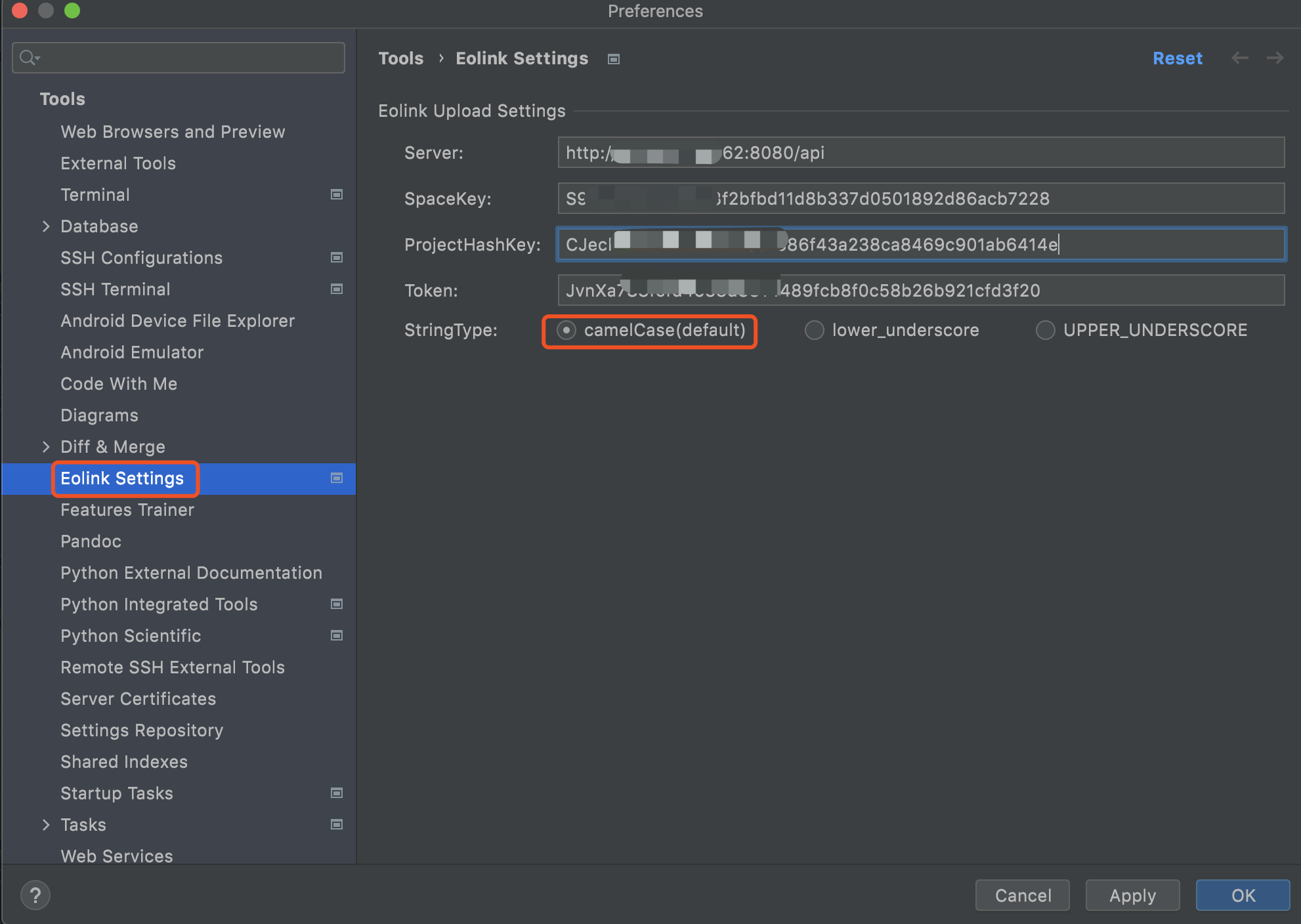Click the Server URL input field

[921, 152]
